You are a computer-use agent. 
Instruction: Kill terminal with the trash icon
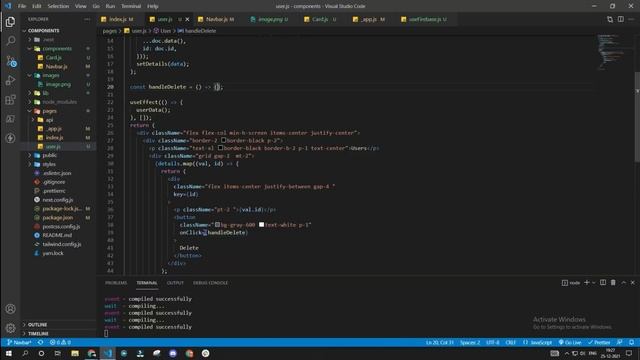[613, 282]
